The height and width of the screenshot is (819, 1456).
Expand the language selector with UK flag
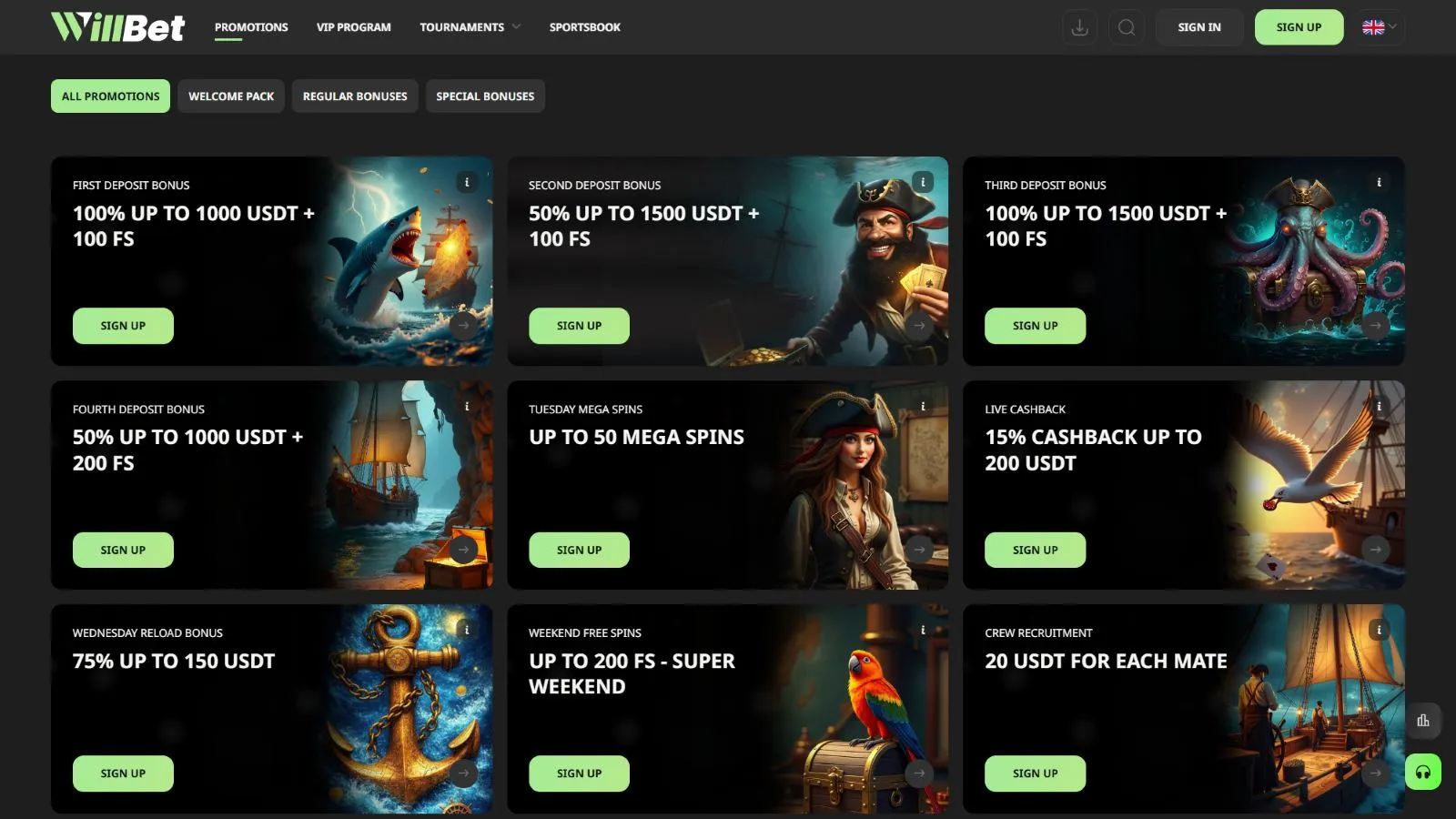click(1380, 27)
